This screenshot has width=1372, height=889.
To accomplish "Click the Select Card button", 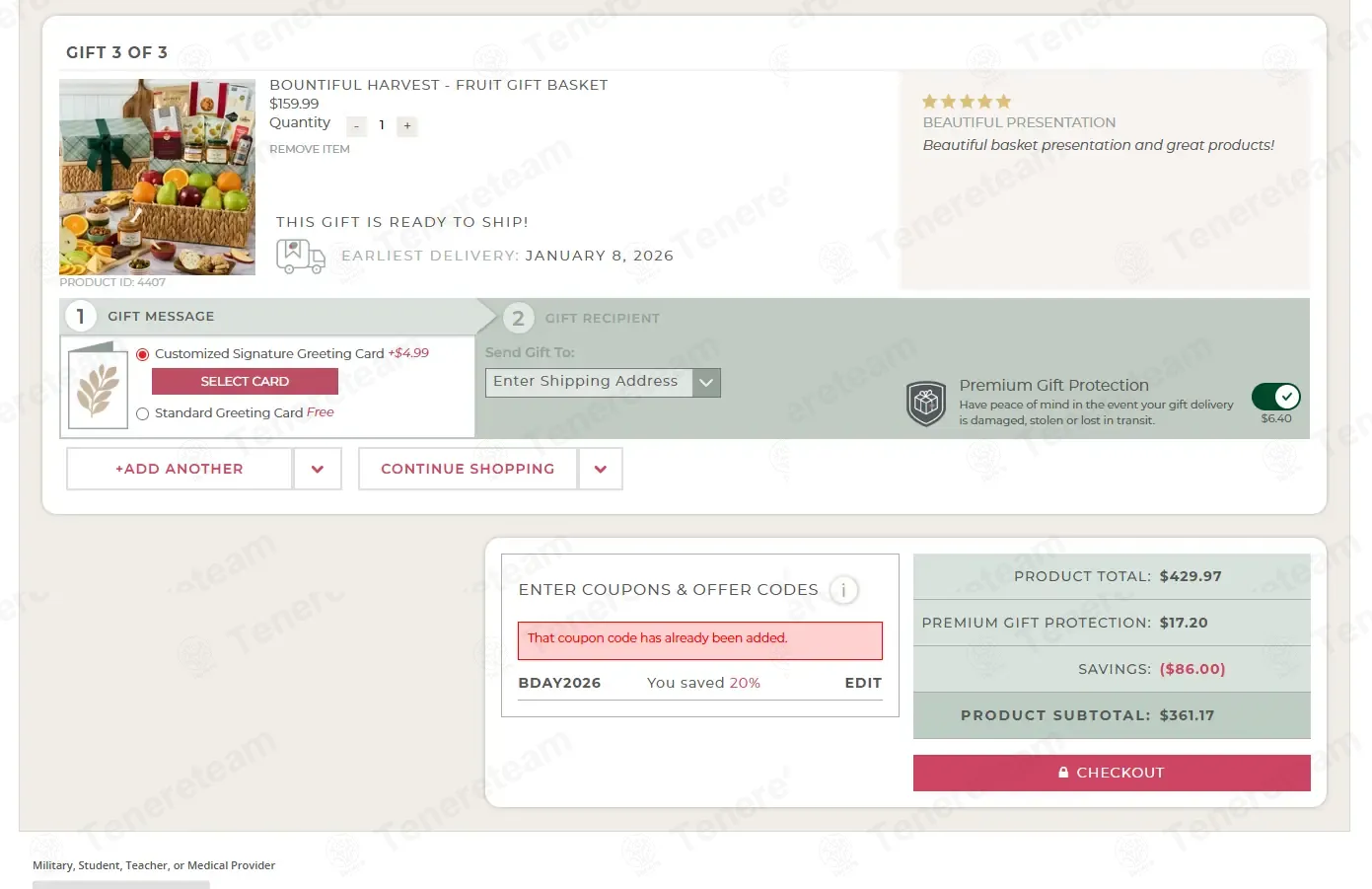I will pos(245,382).
